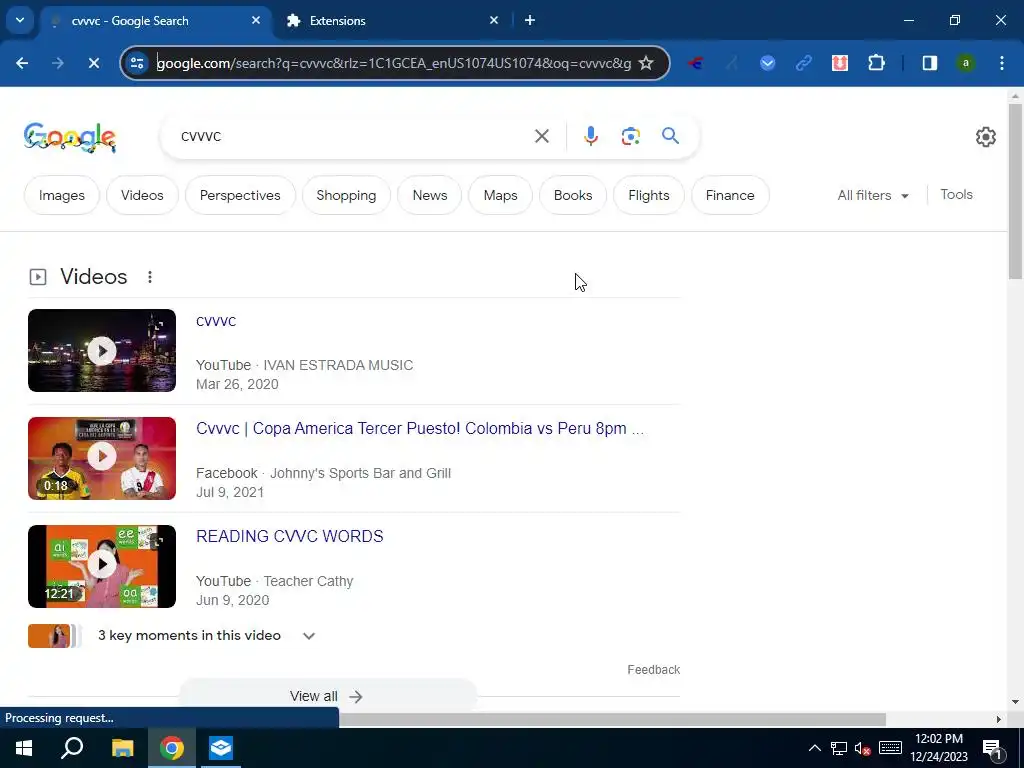Open File Explorer from taskbar
Viewport: 1024px width, 768px height.
pyautogui.click(x=122, y=748)
